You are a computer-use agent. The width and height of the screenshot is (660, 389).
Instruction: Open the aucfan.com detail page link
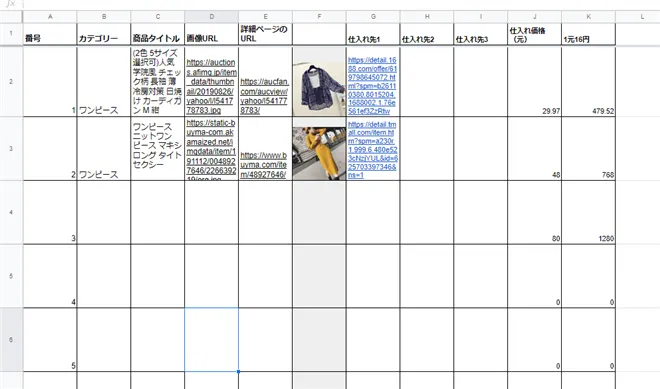(264, 96)
